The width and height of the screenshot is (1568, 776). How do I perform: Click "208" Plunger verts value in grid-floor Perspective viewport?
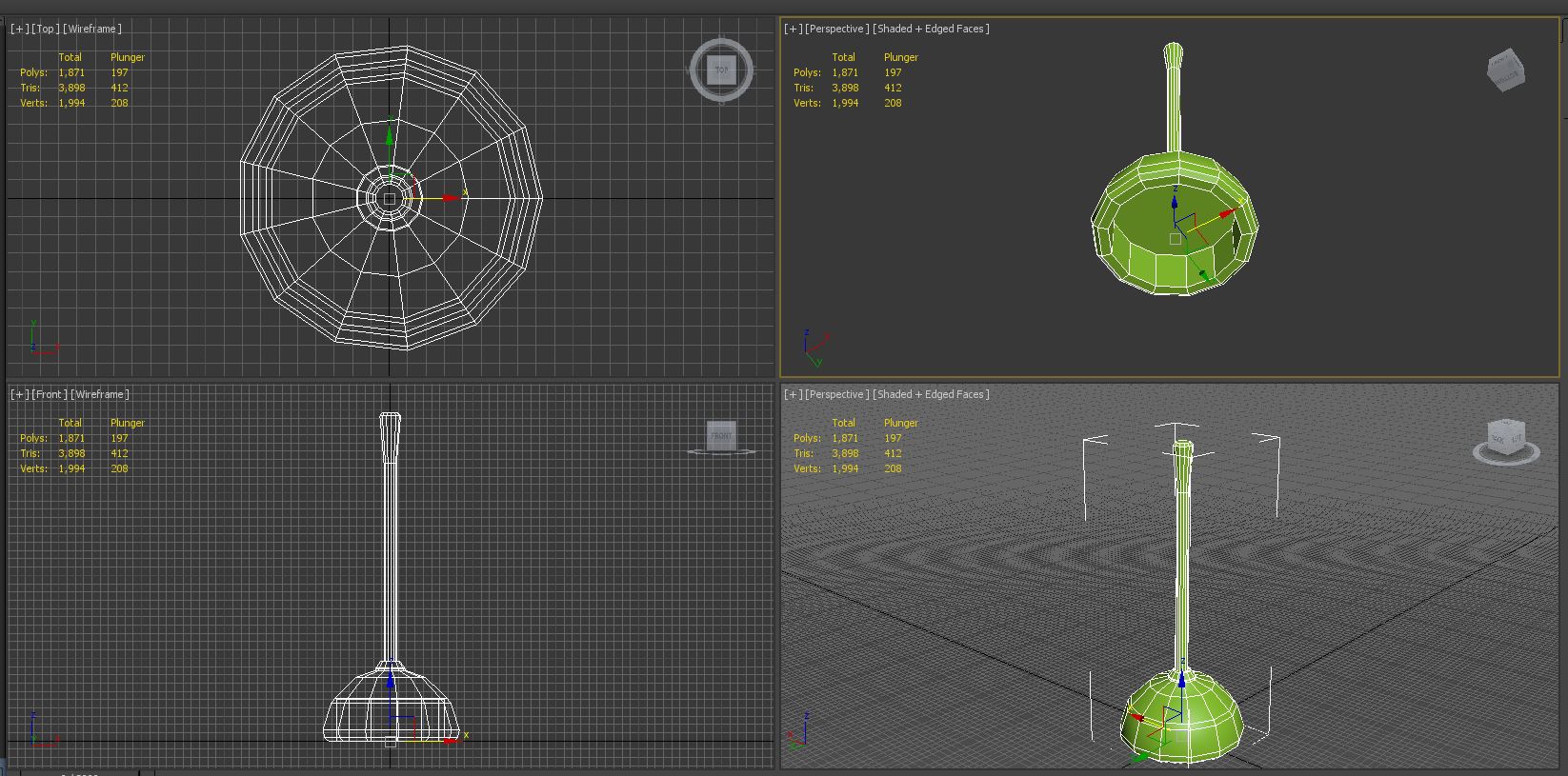[893, 468]
